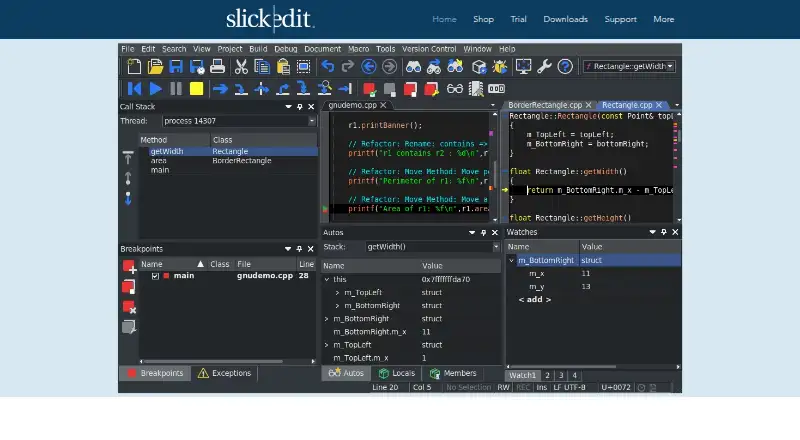Click the Toggle Breakpoint red icon in debug toolbar
This screenshot has height=440, width=800.
pos(369,89)
